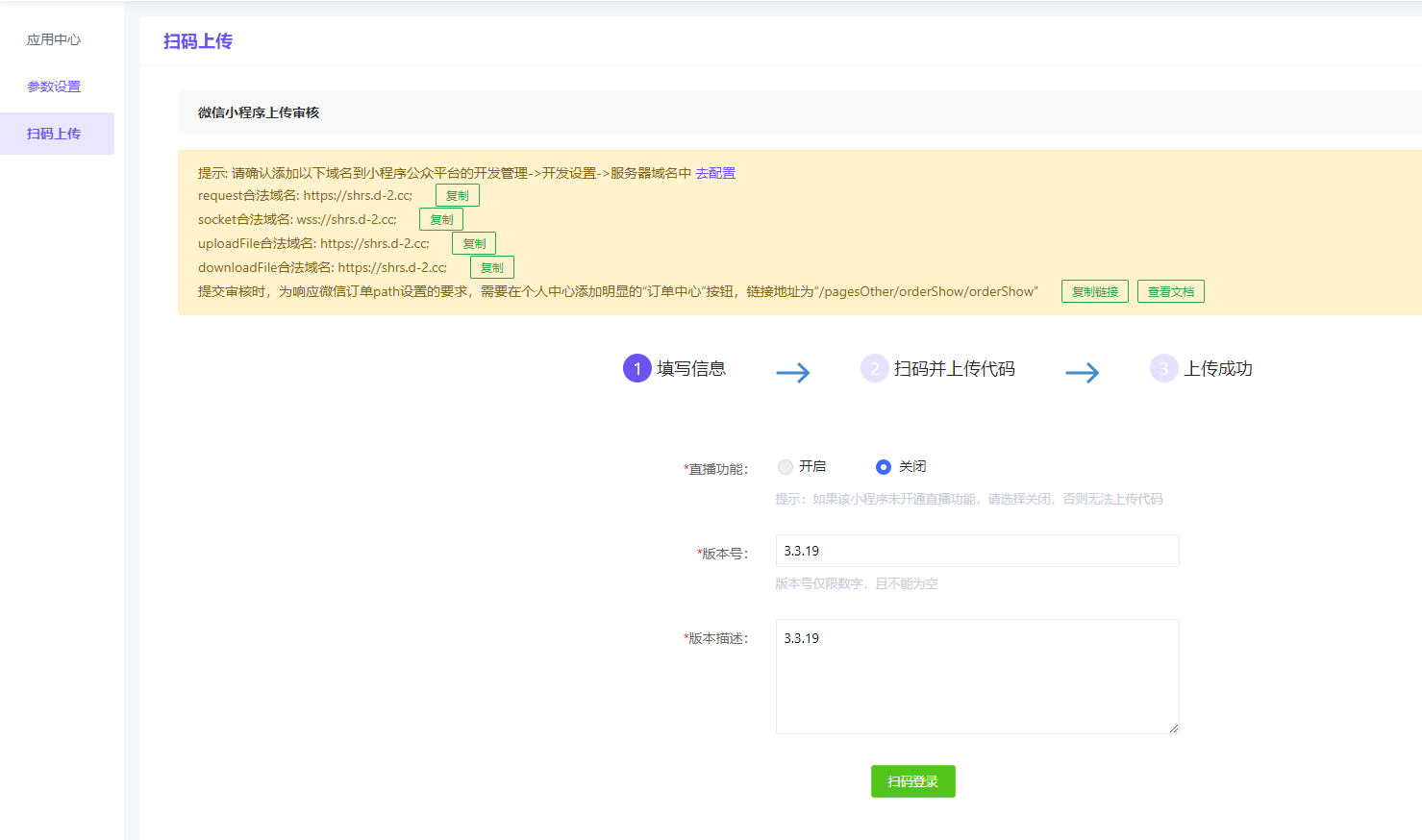Select 关闭 radio for 直播功能
The image size is (1422, 840).
coord(884,467)
